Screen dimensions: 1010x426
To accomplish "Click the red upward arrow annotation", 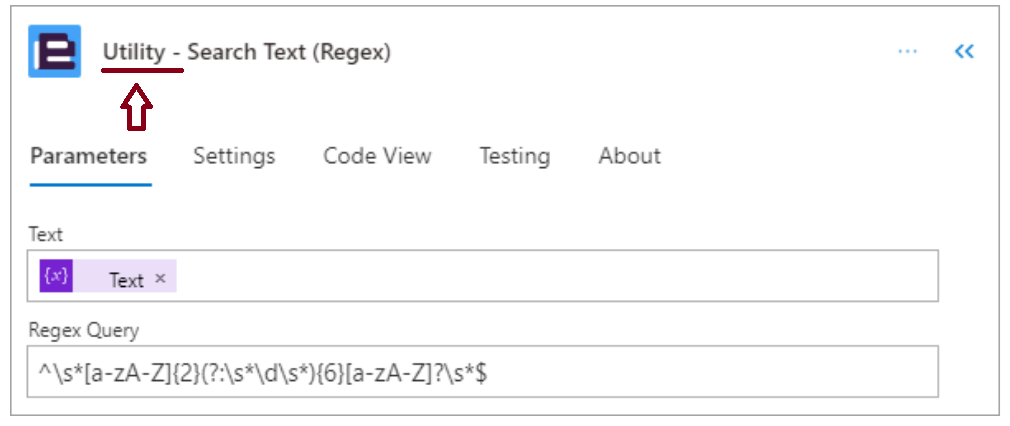I will click(137, 107).
